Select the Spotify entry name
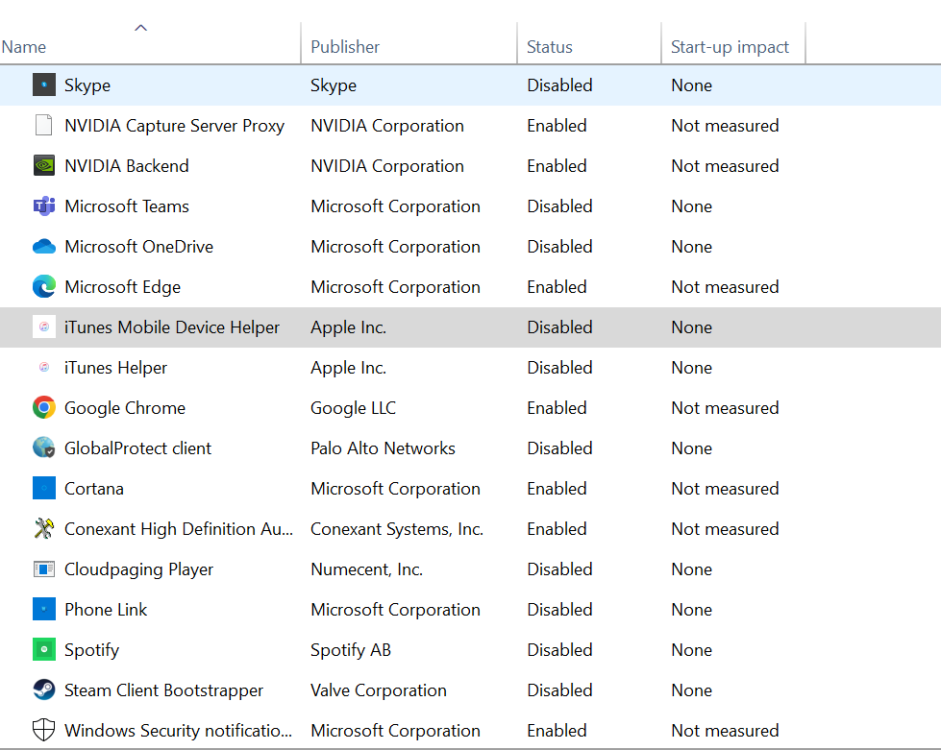 pyautogui.click(x=92, y=650)
